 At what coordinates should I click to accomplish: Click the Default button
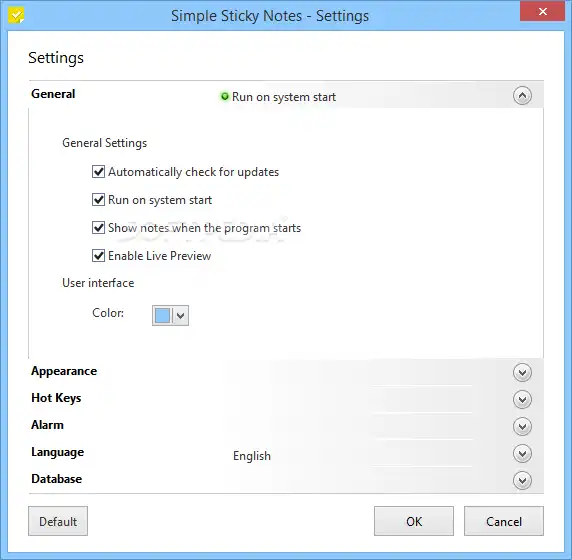coord(58,521)
